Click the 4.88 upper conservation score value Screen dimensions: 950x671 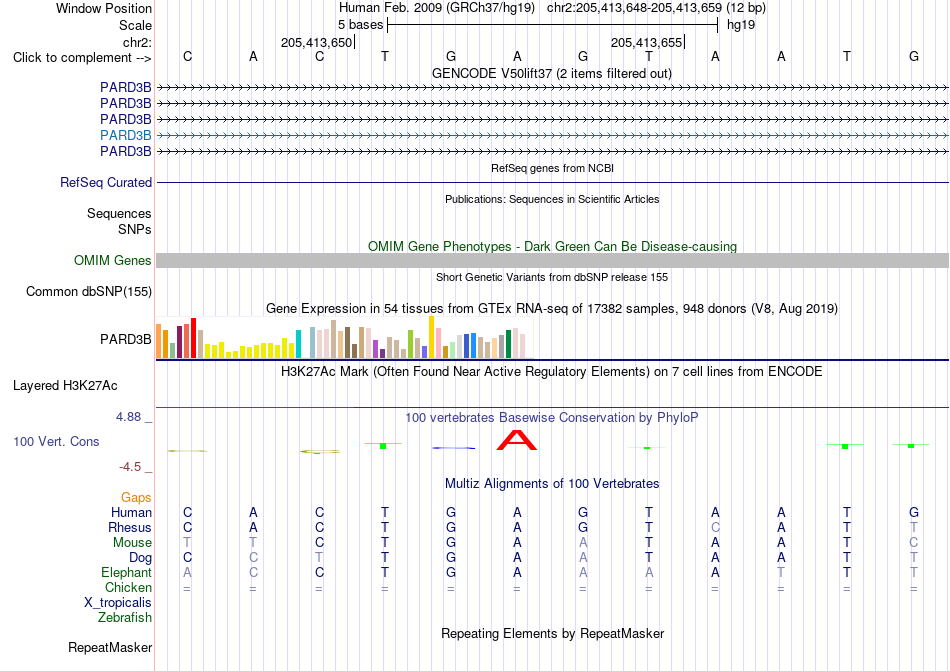point(128,417)
